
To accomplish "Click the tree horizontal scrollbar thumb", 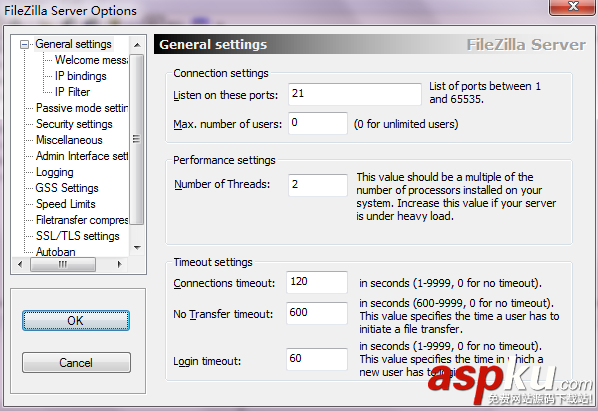I will click(63, 264).
